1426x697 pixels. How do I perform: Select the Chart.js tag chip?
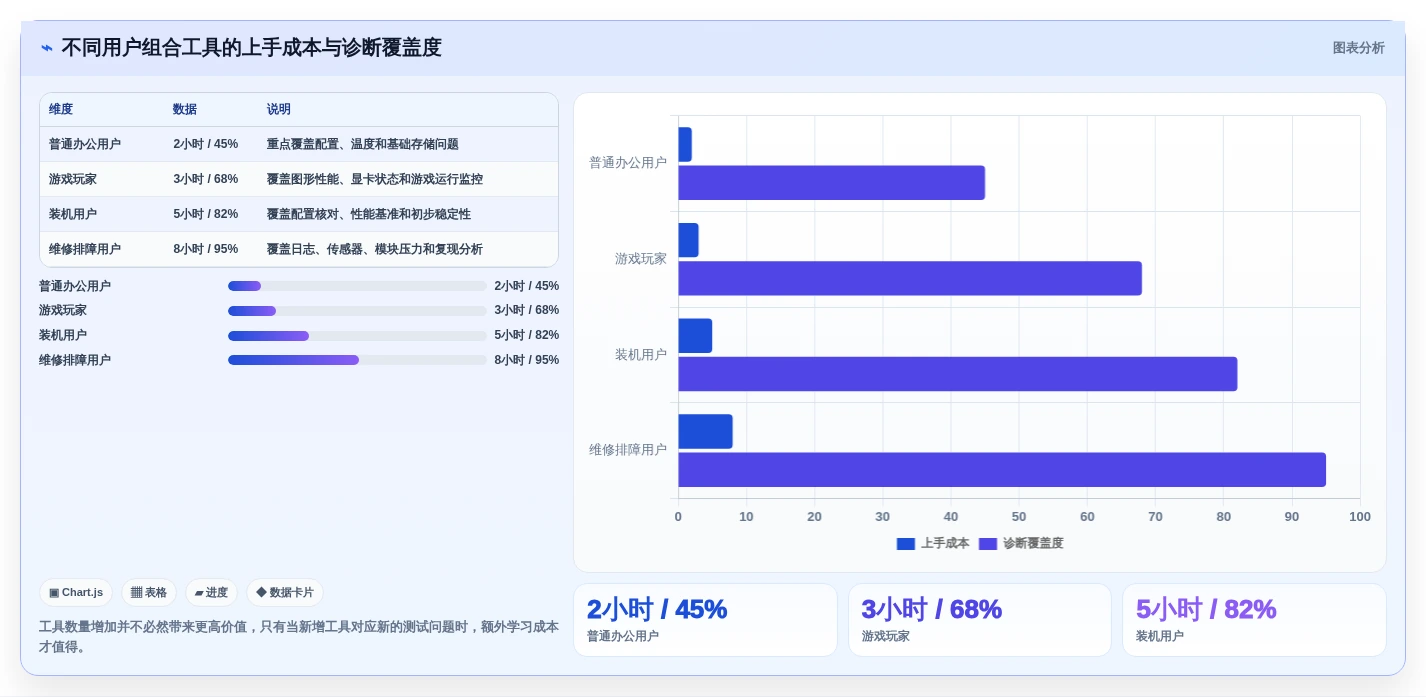tap(76, 592)
